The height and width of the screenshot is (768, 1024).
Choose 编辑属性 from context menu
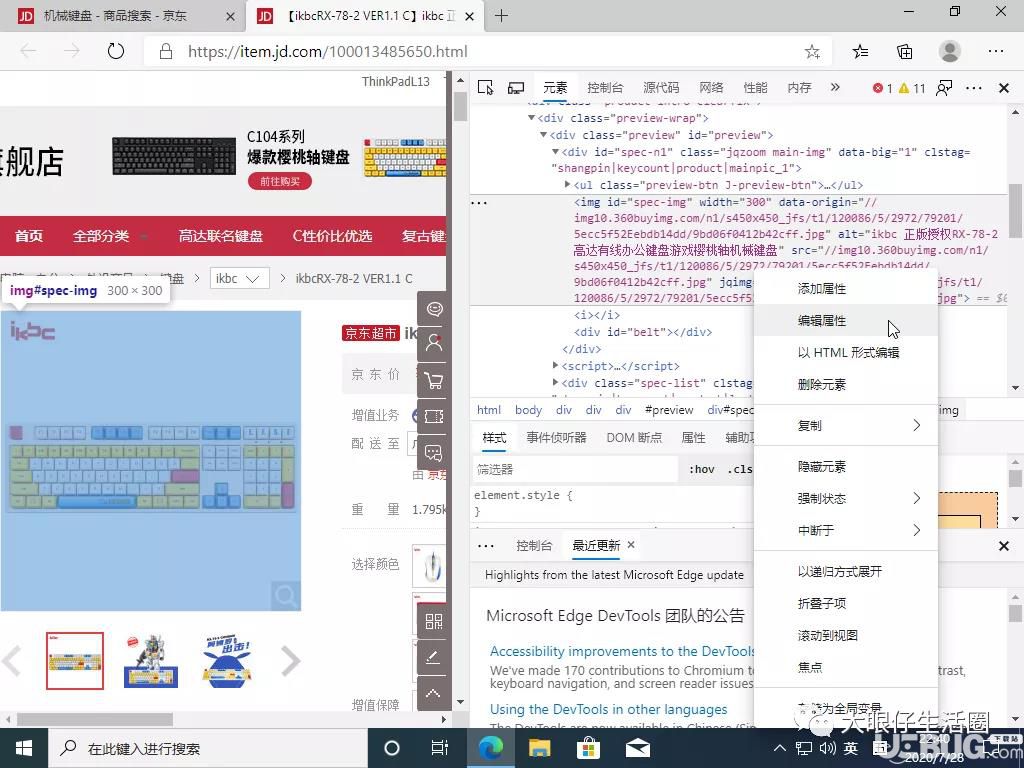click(x=846, y=321)
